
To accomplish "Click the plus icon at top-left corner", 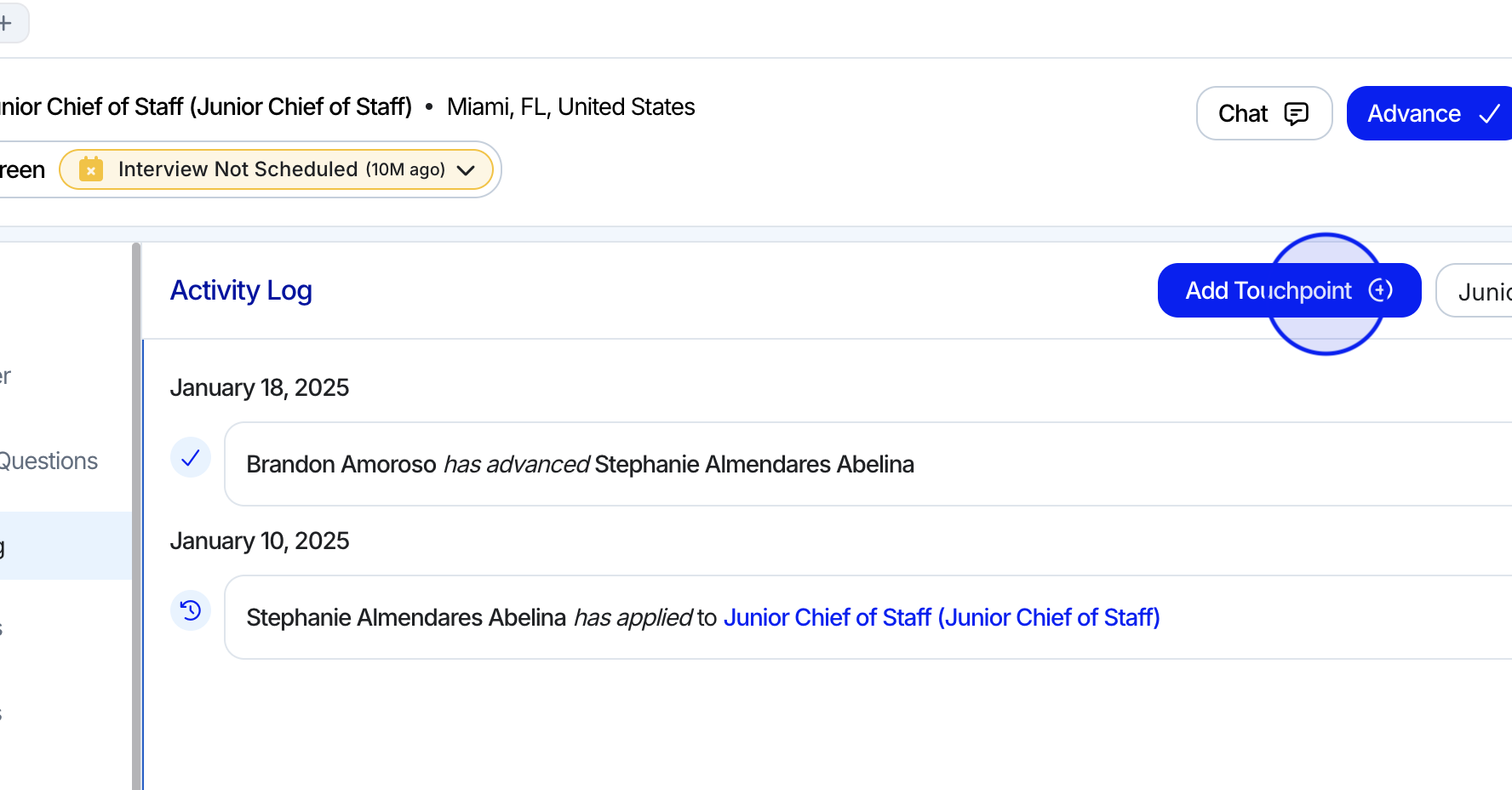I will [x=6, y=23].
